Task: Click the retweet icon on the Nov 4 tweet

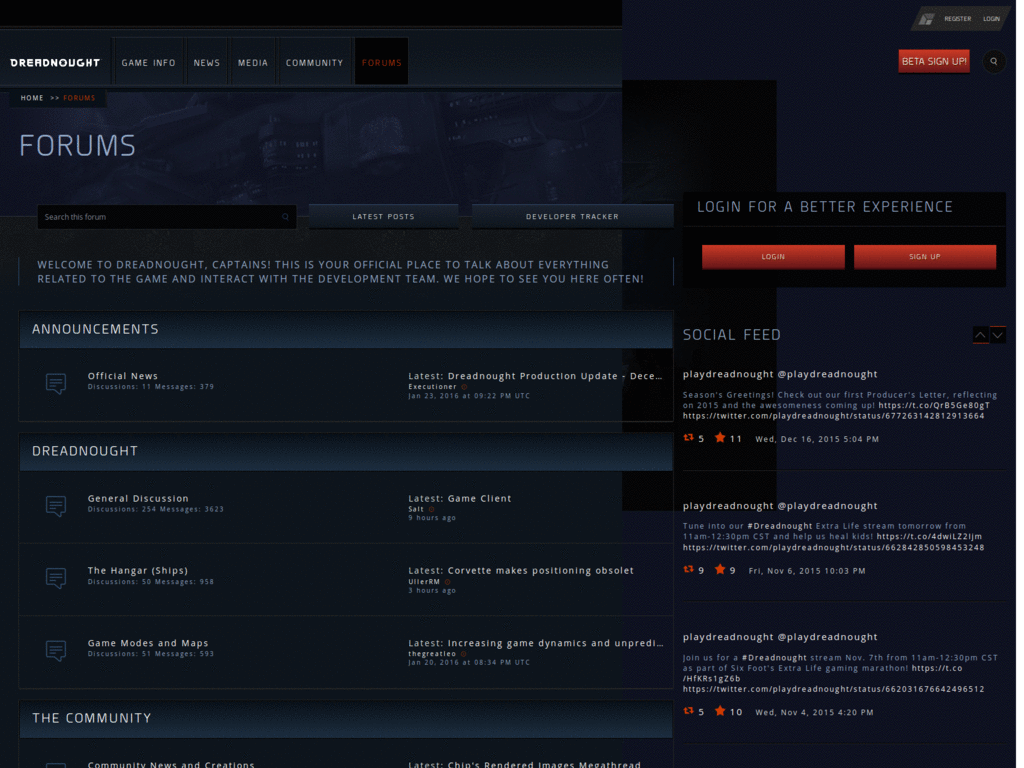Action: tap(688, 711)
